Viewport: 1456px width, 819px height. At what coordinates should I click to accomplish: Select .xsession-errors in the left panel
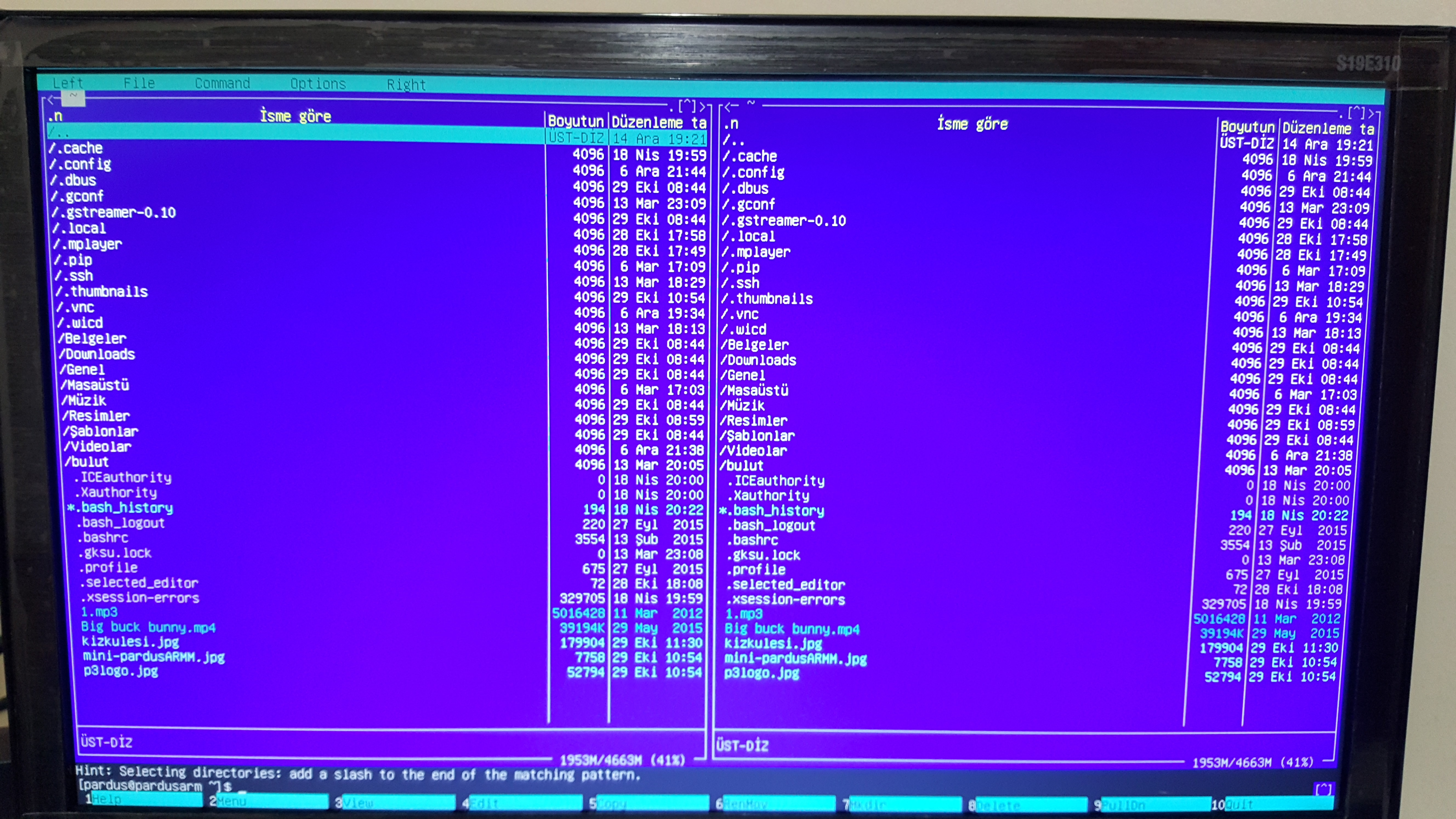[x=140, y=598]
